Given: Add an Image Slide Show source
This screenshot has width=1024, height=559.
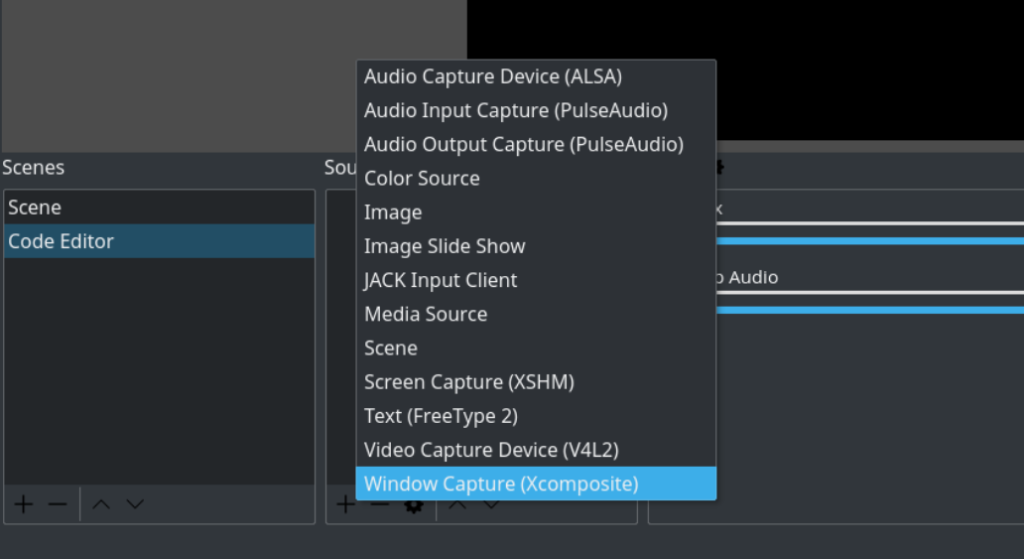Looking at the screenshot, I should pos(536,246).
